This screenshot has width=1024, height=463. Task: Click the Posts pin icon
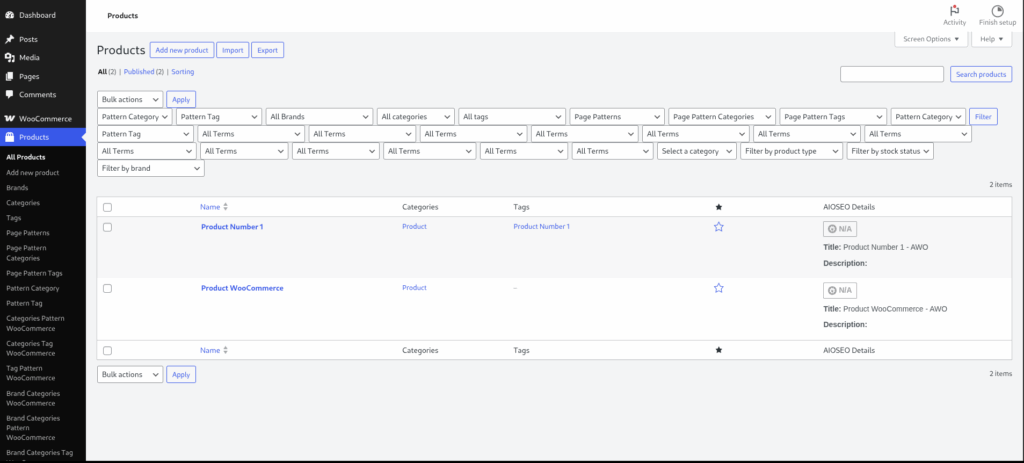click(10, 39)
